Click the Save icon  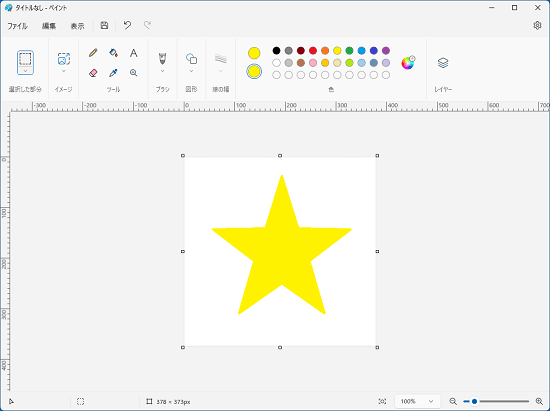coord(104,25)
